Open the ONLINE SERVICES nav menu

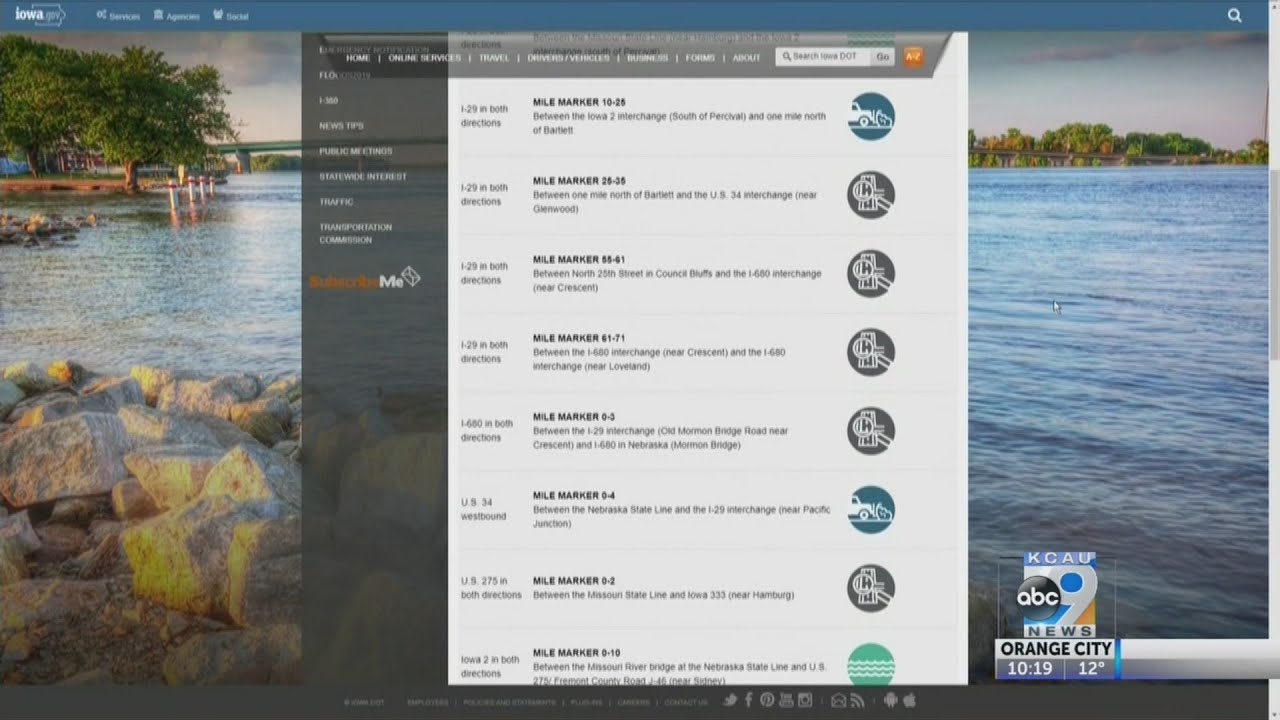424,58
